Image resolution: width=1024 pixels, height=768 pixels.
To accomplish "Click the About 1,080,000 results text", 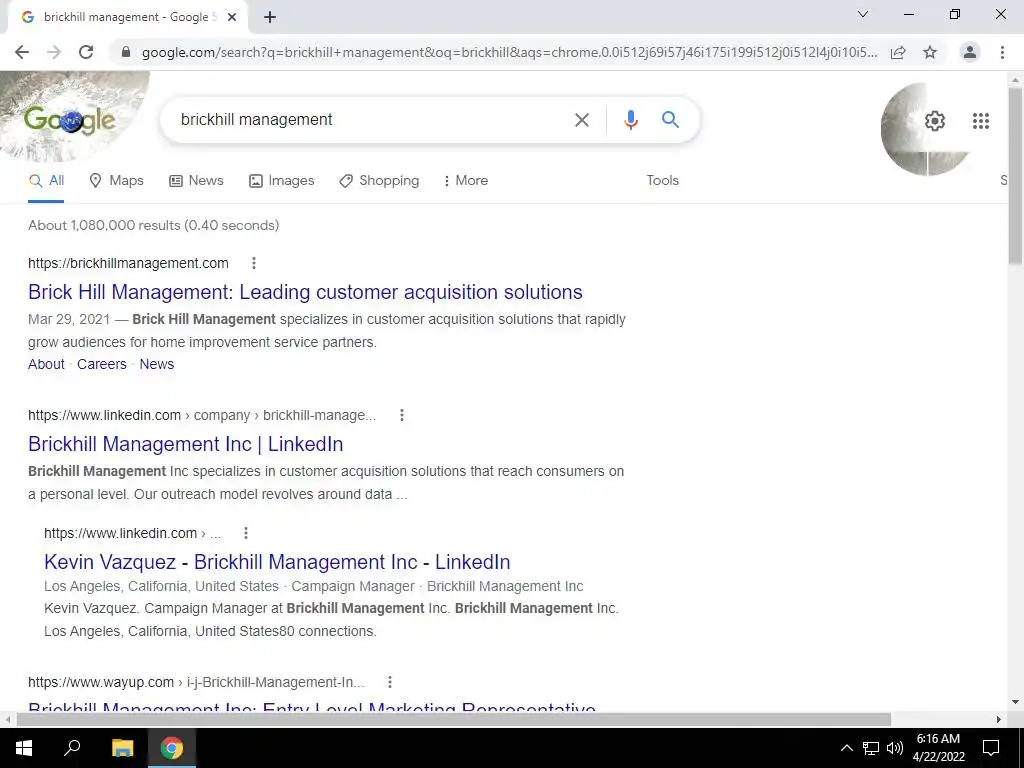I will (x=153, y=225).
